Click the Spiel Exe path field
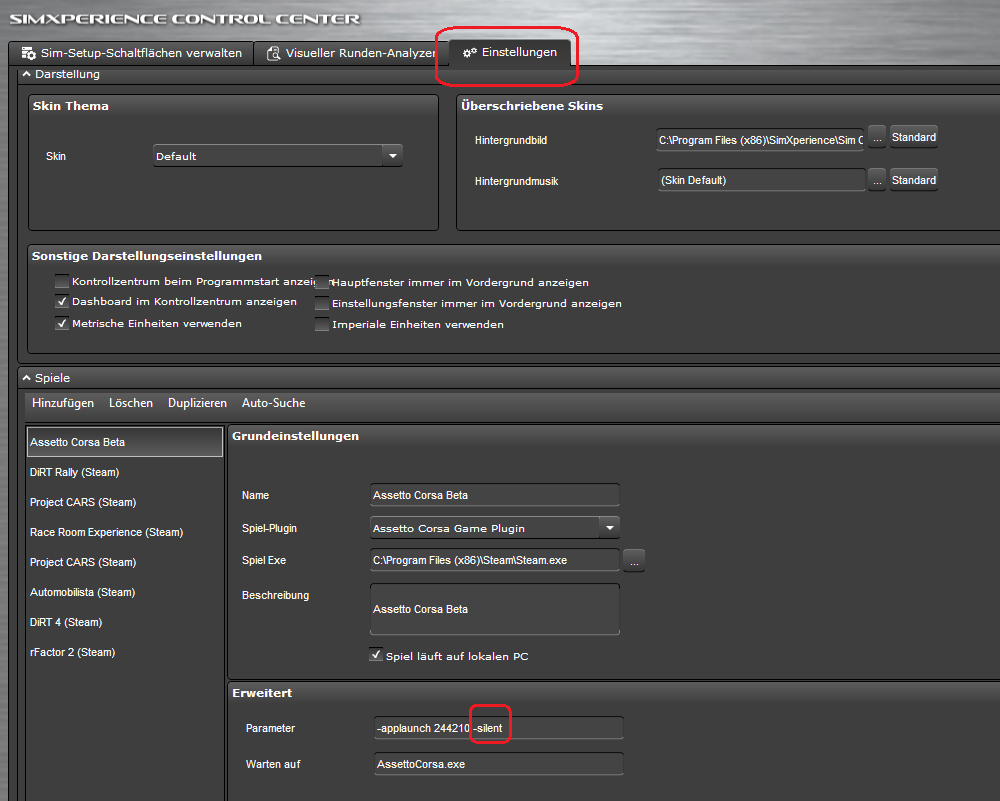Screen dimensions: 1000x801 tap(495, 560)
